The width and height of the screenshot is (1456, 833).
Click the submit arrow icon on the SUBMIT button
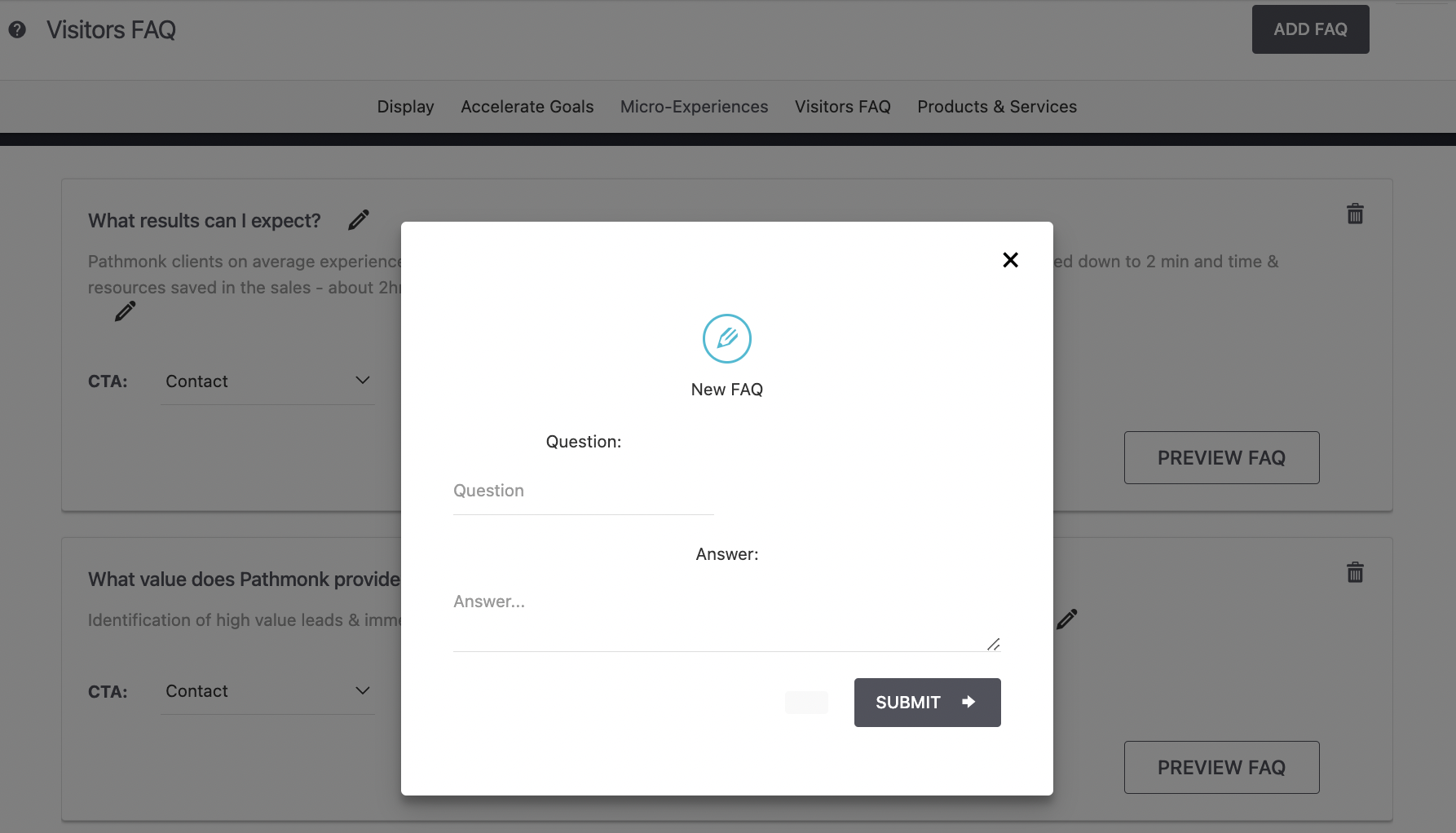pyautogui.click(x=968, y=702)
